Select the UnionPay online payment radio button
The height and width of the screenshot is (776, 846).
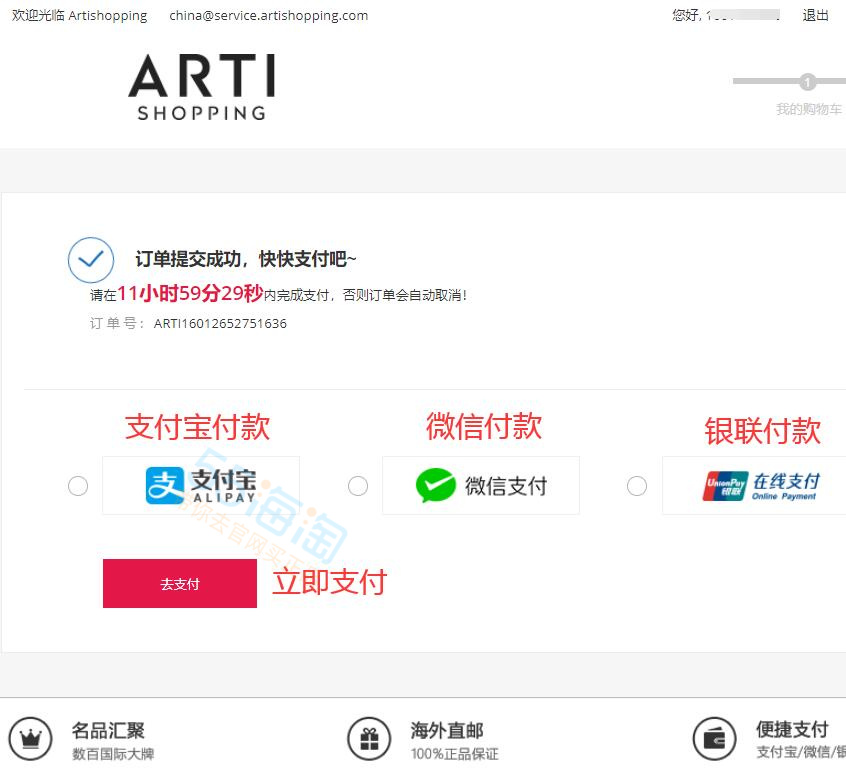pyautogui.click(x=637, y=486)
